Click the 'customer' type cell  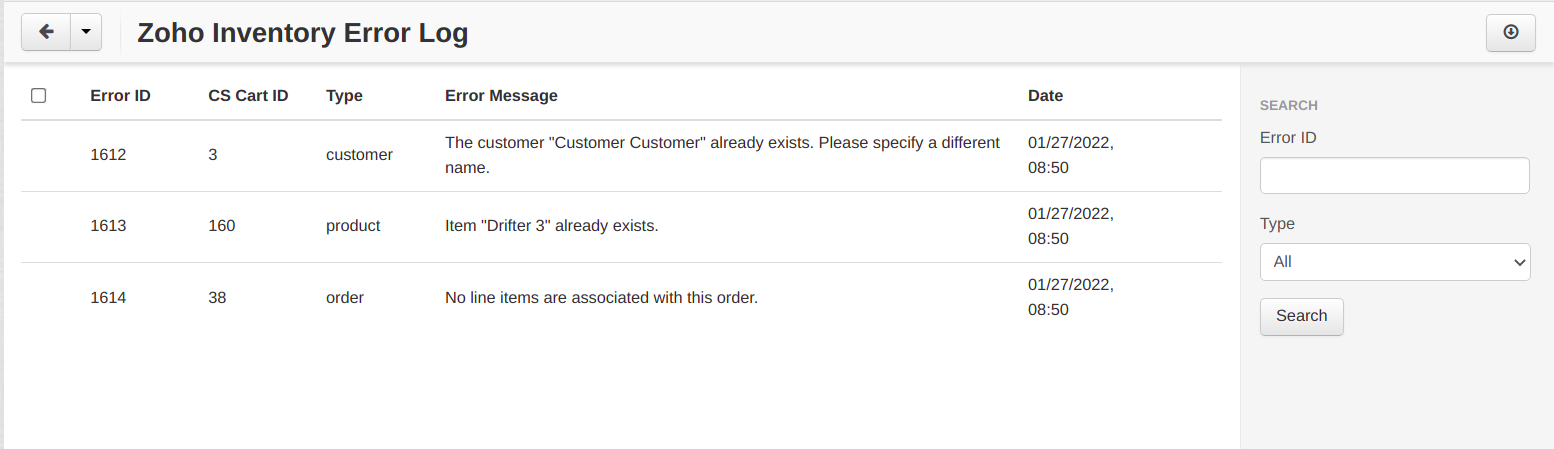pos(359,155)
